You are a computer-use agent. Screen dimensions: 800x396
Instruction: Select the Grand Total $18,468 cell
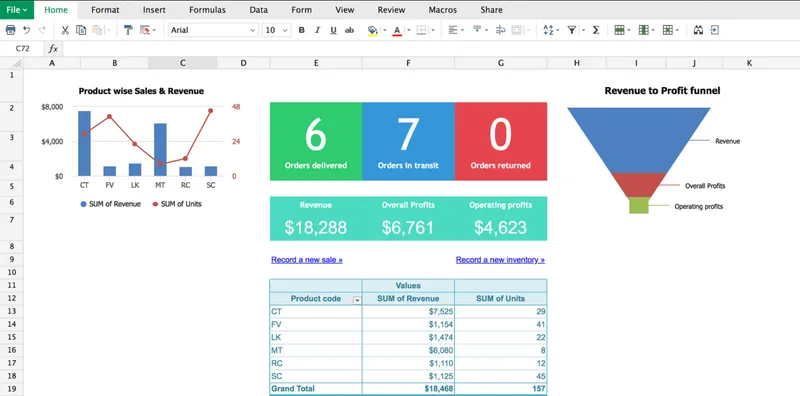408,389
